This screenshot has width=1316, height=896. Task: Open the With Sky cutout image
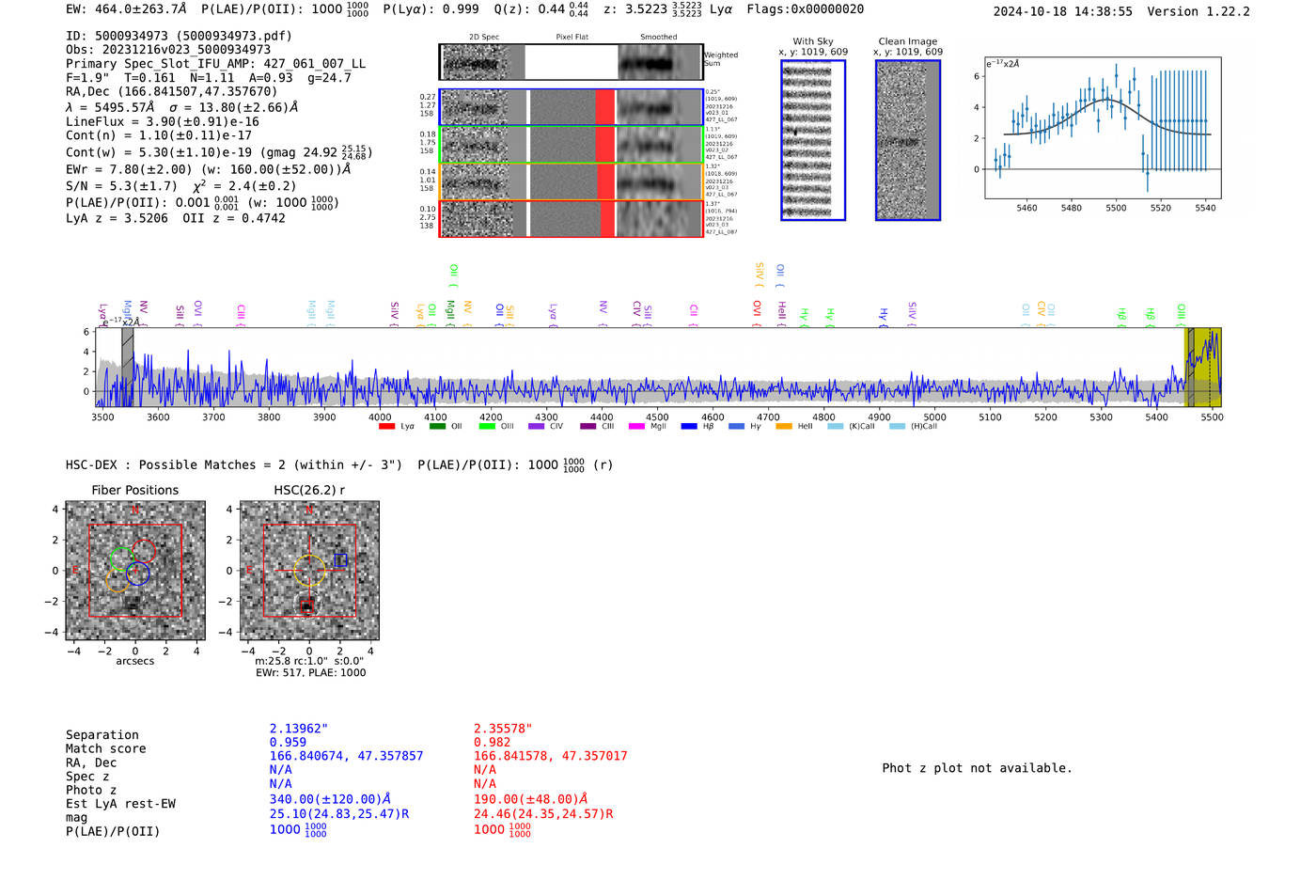click(x=813, y=141)
